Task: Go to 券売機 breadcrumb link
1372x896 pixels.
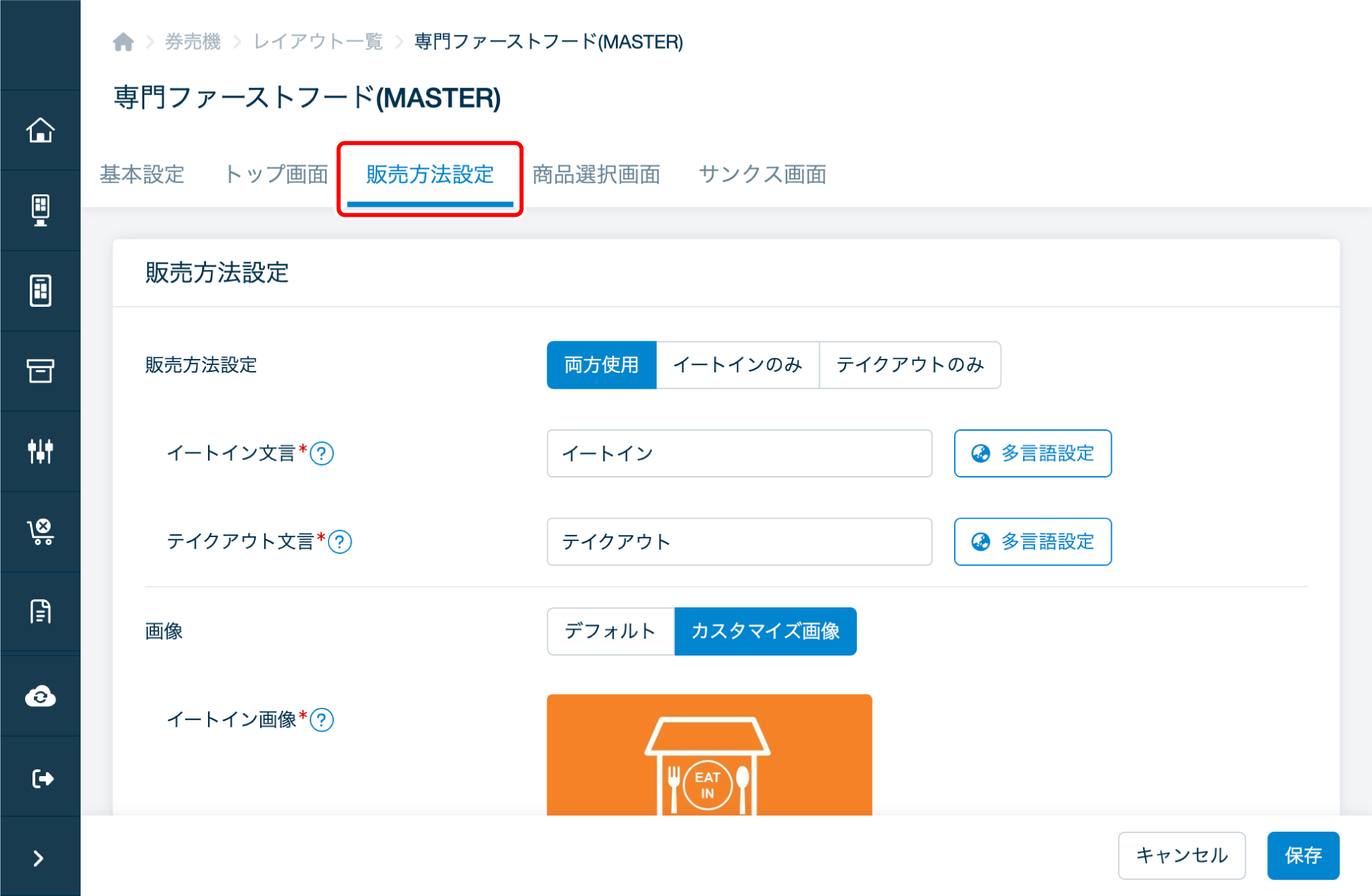Action: (x=193, y=42)
